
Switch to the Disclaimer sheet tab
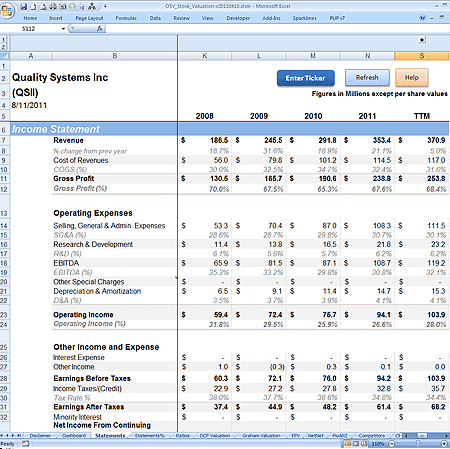tap(40, 435)
